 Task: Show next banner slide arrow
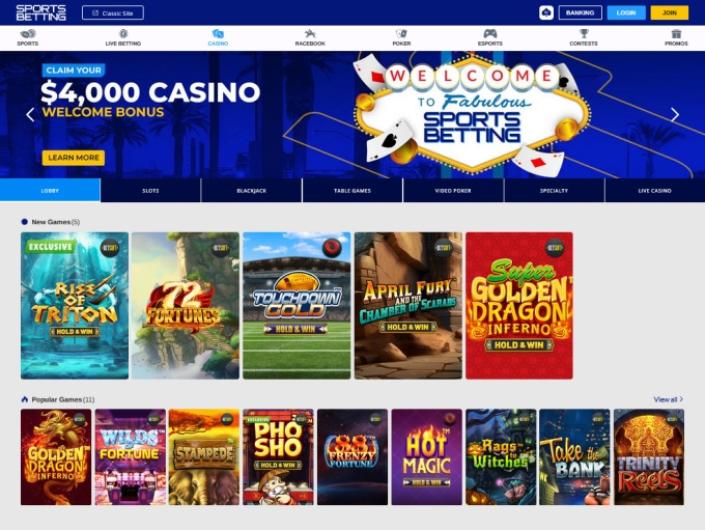pos(675,115)
